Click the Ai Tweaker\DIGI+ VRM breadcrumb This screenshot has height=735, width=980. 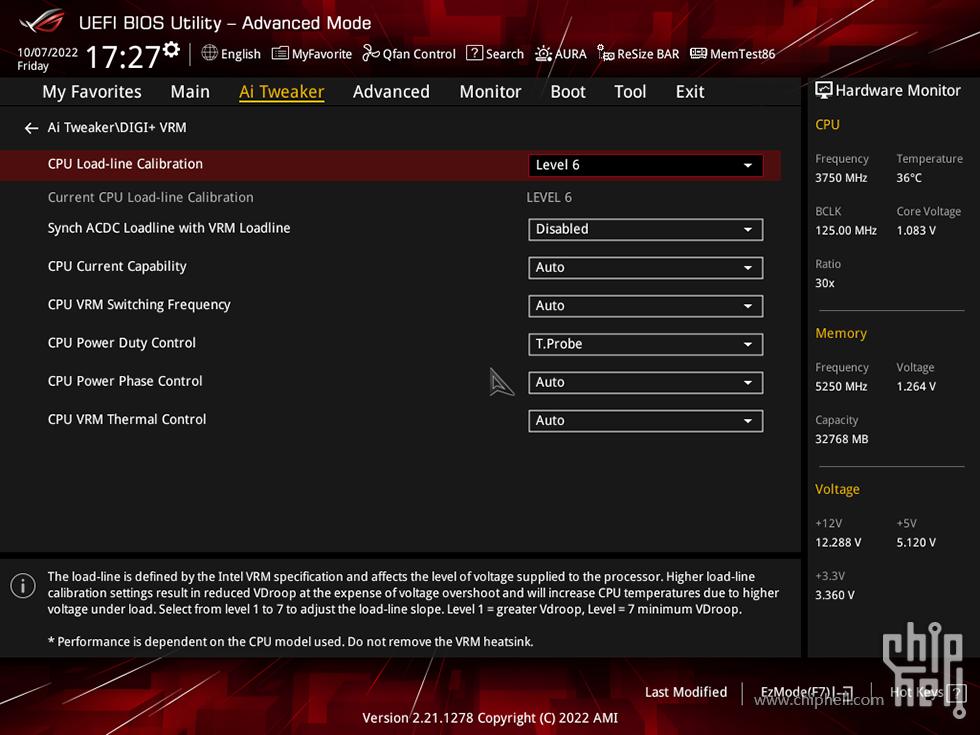tap(117, 128)
